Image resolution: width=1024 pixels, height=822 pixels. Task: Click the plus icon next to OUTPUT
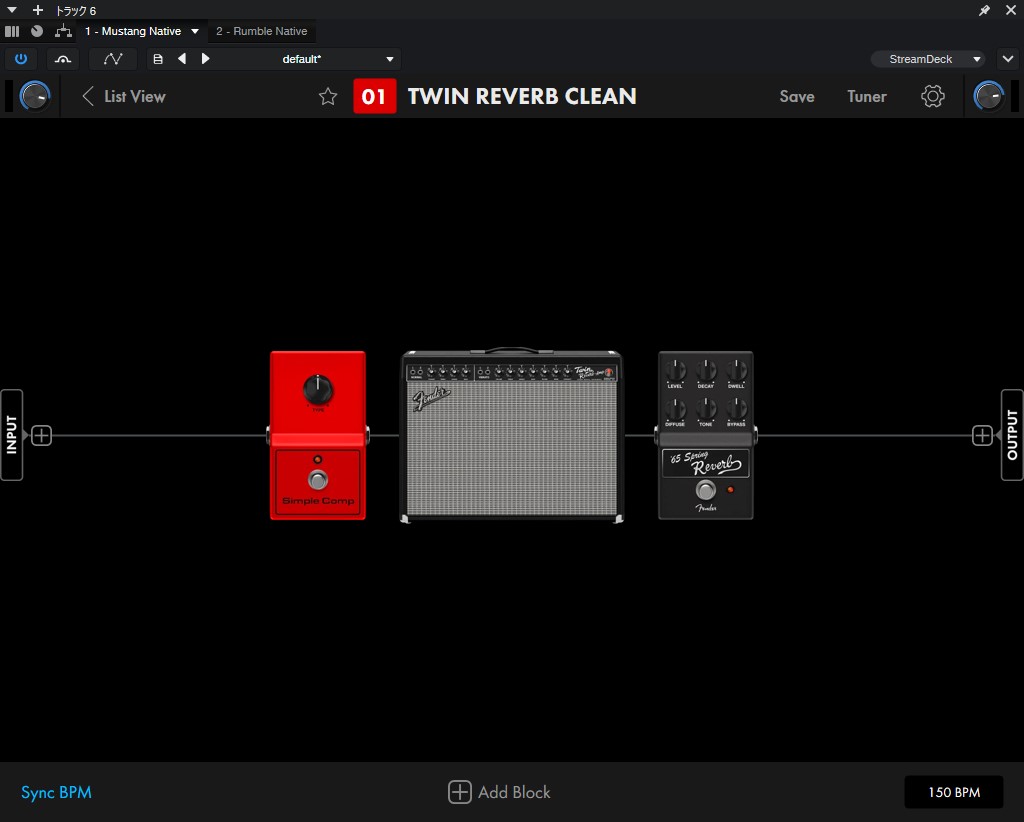coord(982,436)
